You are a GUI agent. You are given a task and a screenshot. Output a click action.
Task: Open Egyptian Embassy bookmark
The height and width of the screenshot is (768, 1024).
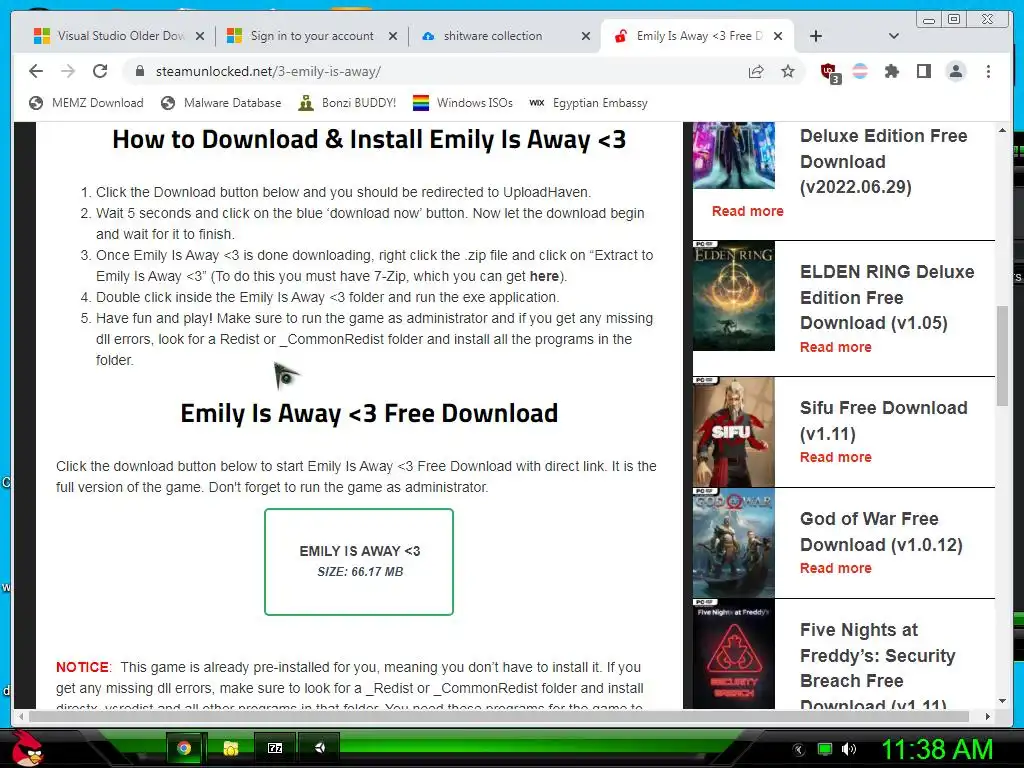point(588,103)
